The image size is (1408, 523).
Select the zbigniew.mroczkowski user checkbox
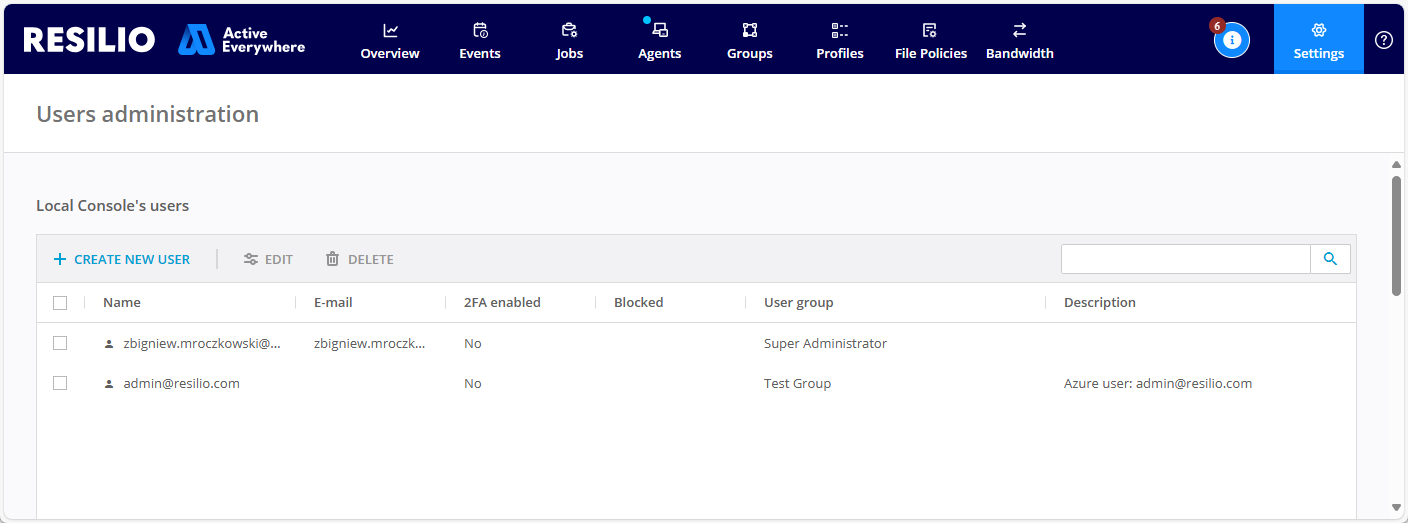(60, 343)
